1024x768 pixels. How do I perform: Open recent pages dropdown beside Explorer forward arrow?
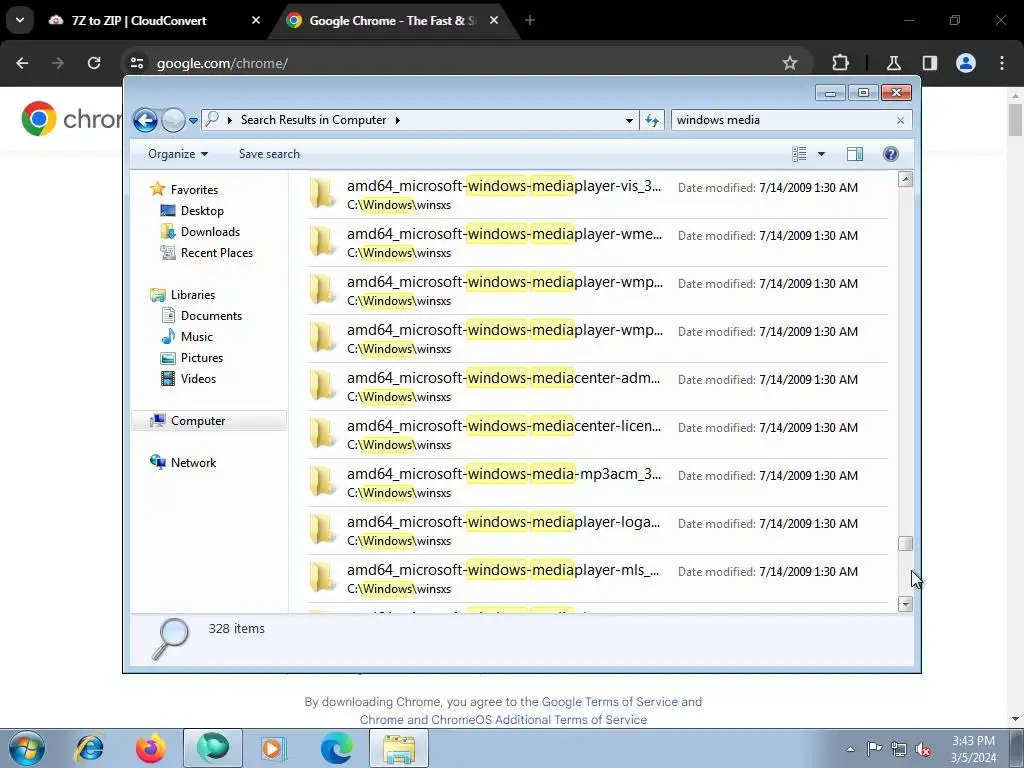tap(193, 121)
